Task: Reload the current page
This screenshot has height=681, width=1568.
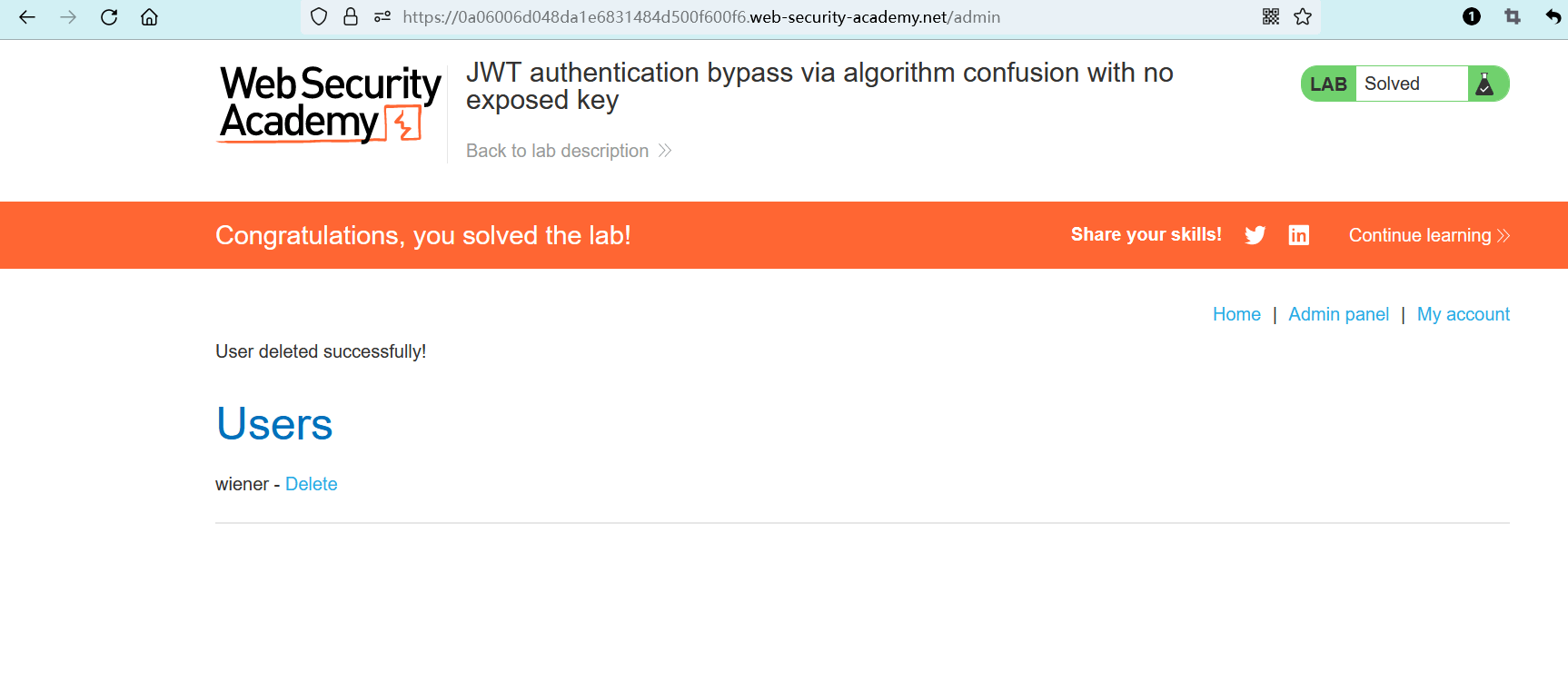Action: click(x=109, y=17)
